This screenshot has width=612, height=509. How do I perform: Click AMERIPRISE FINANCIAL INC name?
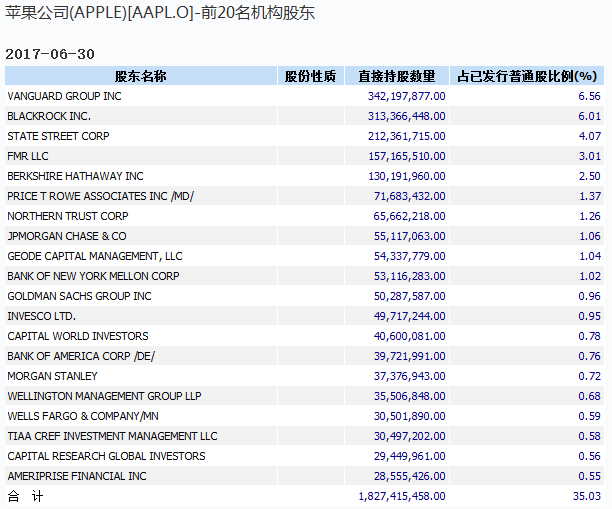pyautogui.click(x=77, y=476)
